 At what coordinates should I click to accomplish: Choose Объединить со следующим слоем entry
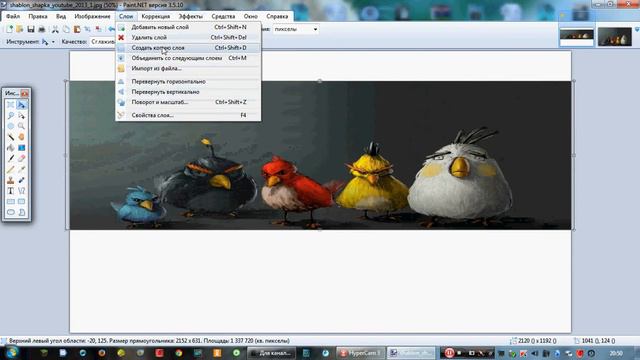(188, 58)
